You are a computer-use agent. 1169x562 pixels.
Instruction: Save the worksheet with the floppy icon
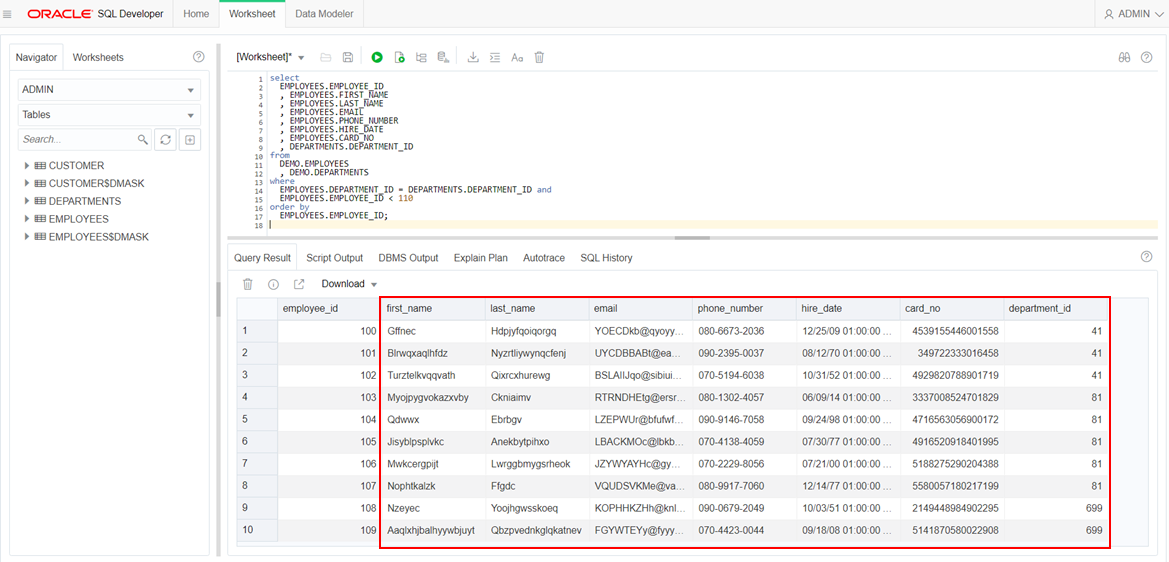coord(347,57)
